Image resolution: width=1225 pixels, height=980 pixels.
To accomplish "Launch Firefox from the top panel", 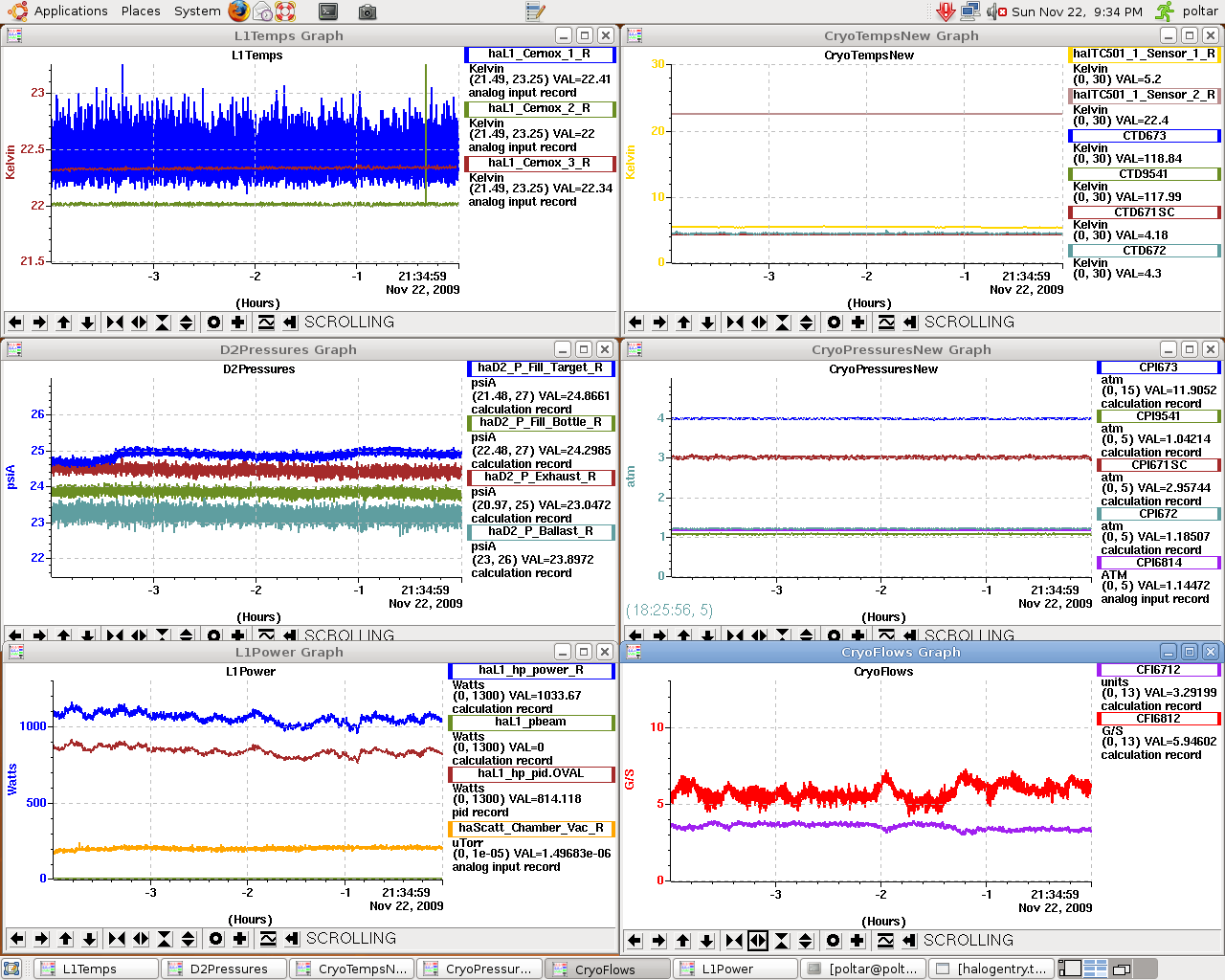I will (x=239, y=11).
